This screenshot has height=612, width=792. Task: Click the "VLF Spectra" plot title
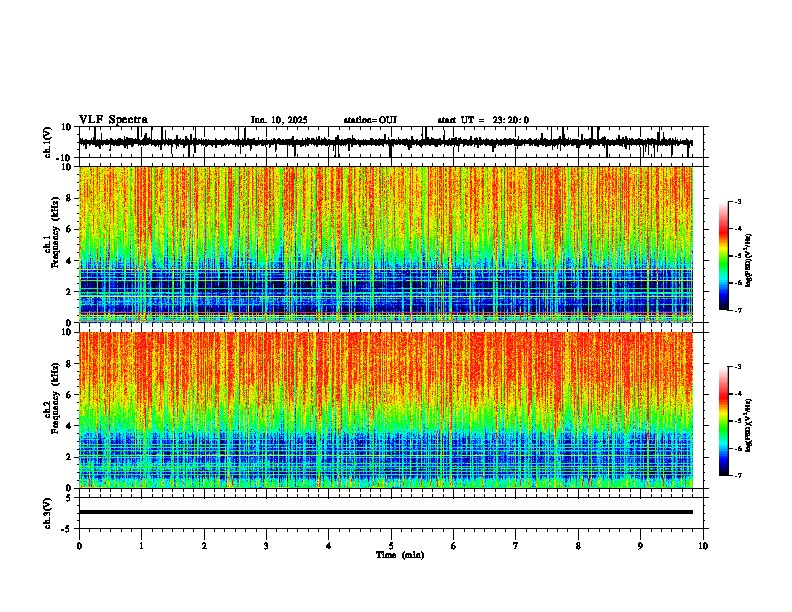coord(113,120)
